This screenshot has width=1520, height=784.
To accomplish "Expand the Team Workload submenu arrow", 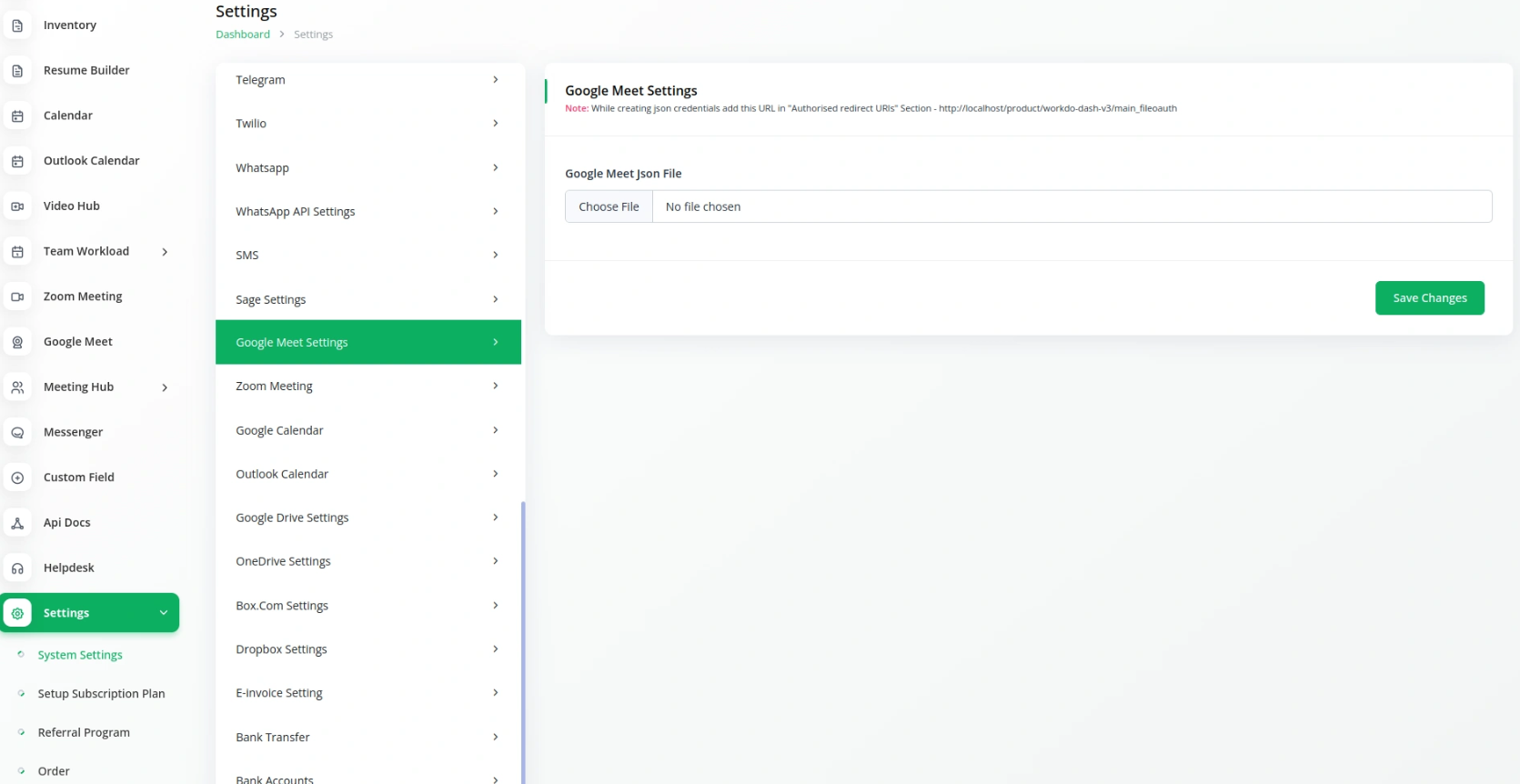I will pyautogui.click(x=165, y=252).
